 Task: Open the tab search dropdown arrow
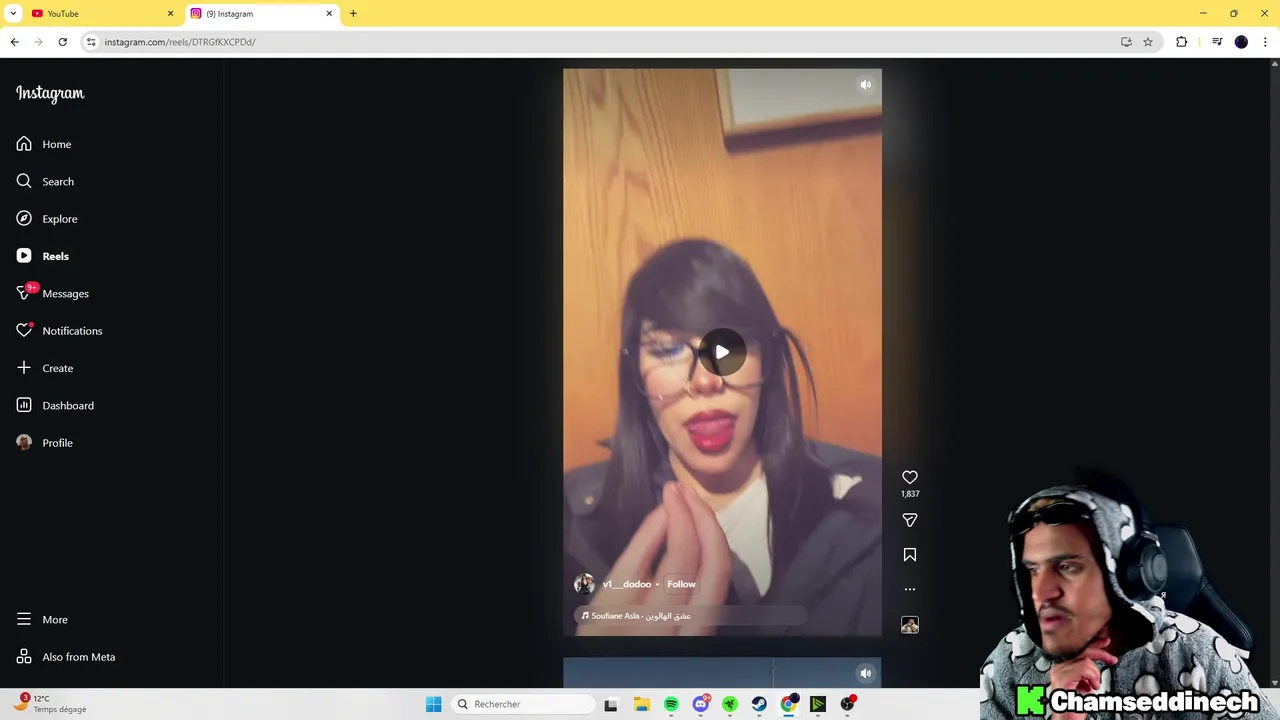(13, 14)
